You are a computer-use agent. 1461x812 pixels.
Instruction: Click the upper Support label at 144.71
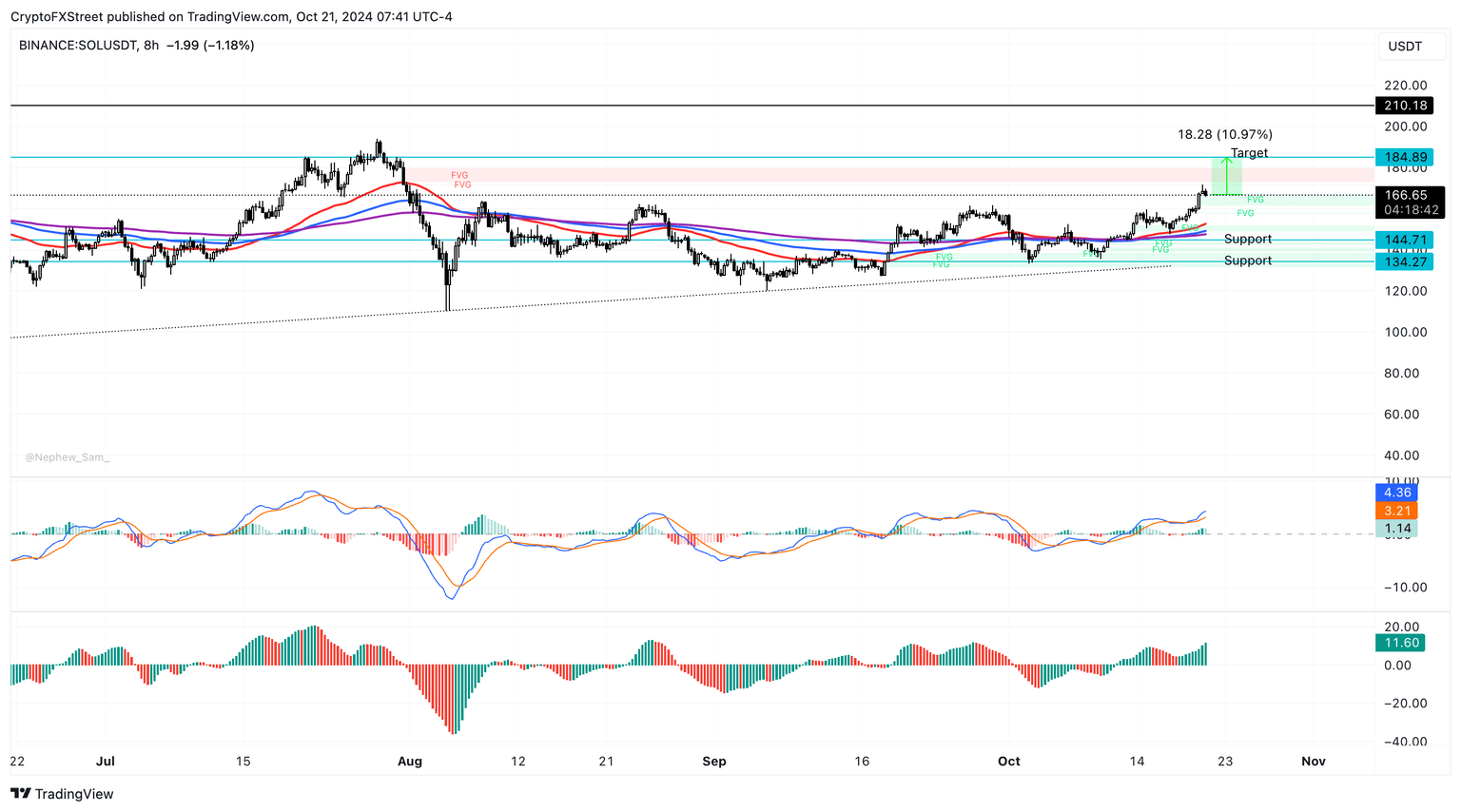[x=1247, y=239]
